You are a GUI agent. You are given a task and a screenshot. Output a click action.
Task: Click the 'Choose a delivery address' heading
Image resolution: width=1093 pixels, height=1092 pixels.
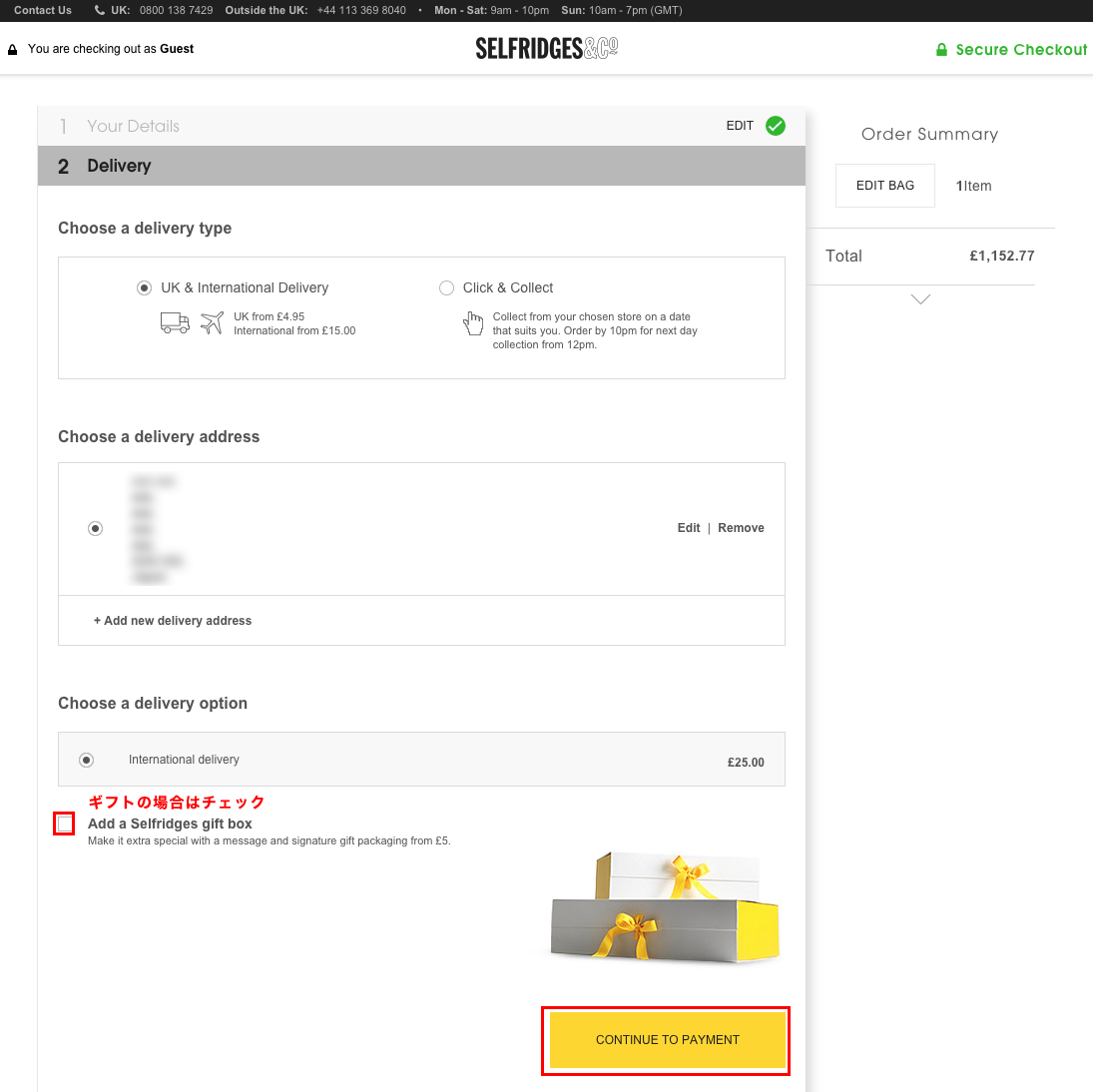tap(159, 436)
